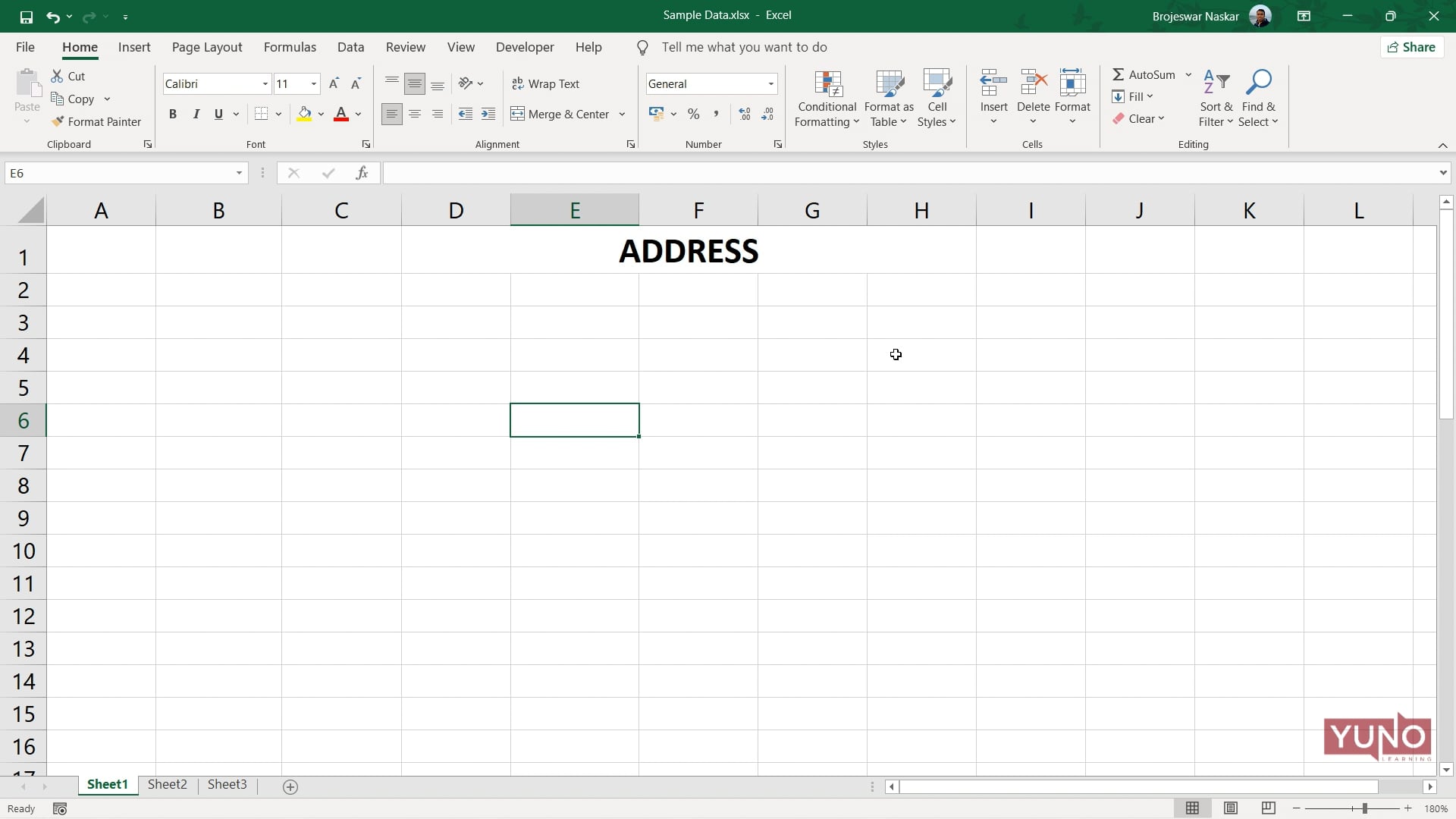1456x819 pixels.
Task: Increase the cell indent
Action: [488, 114]
